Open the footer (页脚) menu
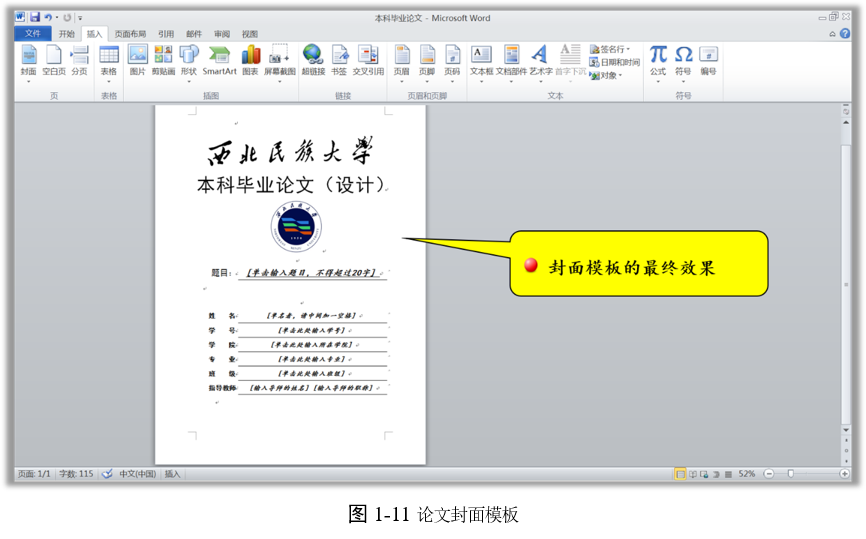 pos(427,61)
